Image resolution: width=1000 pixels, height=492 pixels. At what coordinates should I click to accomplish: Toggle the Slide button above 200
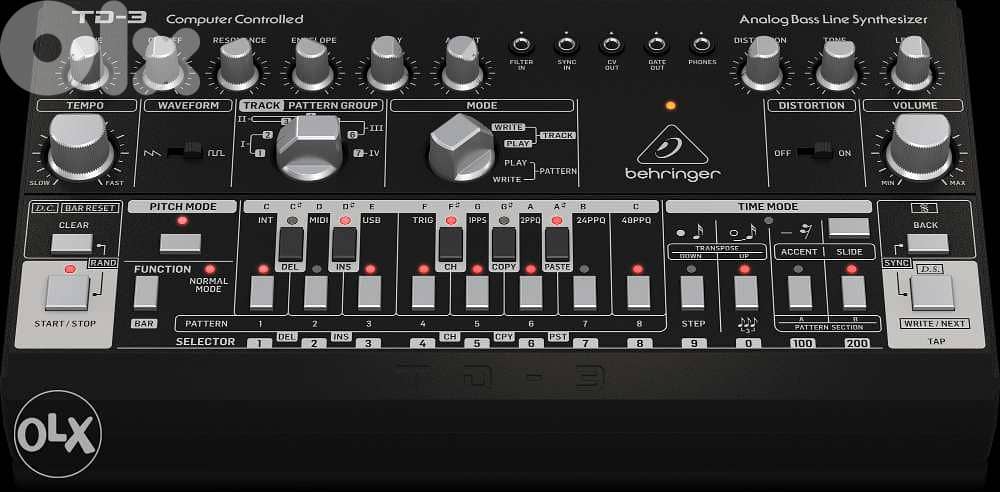853,293
